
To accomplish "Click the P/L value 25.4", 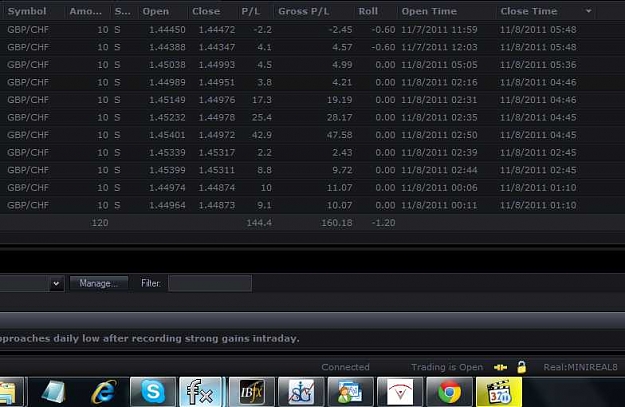I will point(262,117).
